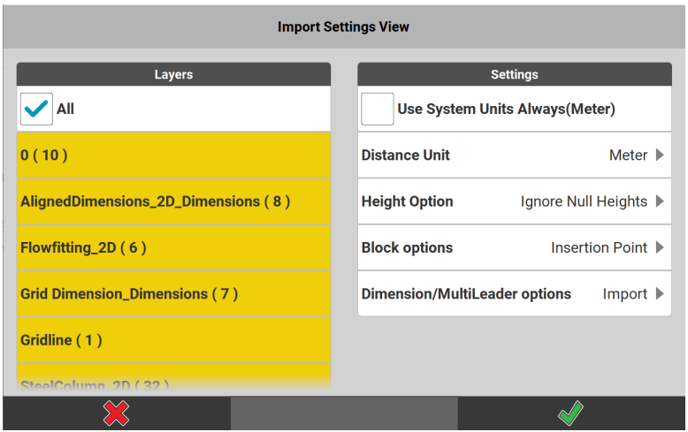Click Insertion Point block option value
688x432 pixels.
click(599, 248)
